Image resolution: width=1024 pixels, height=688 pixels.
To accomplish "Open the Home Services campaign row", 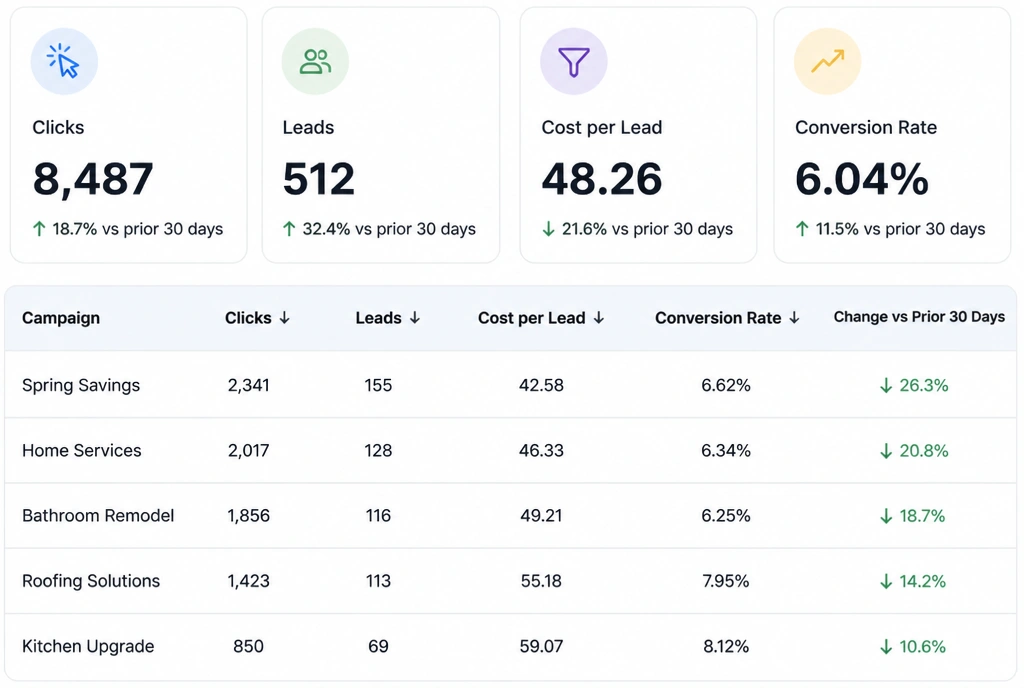I will pos(511,450).
